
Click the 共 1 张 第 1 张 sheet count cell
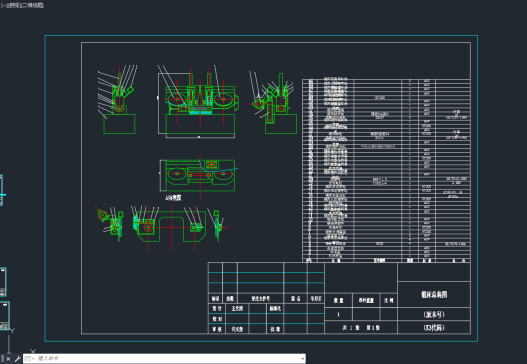361,327
